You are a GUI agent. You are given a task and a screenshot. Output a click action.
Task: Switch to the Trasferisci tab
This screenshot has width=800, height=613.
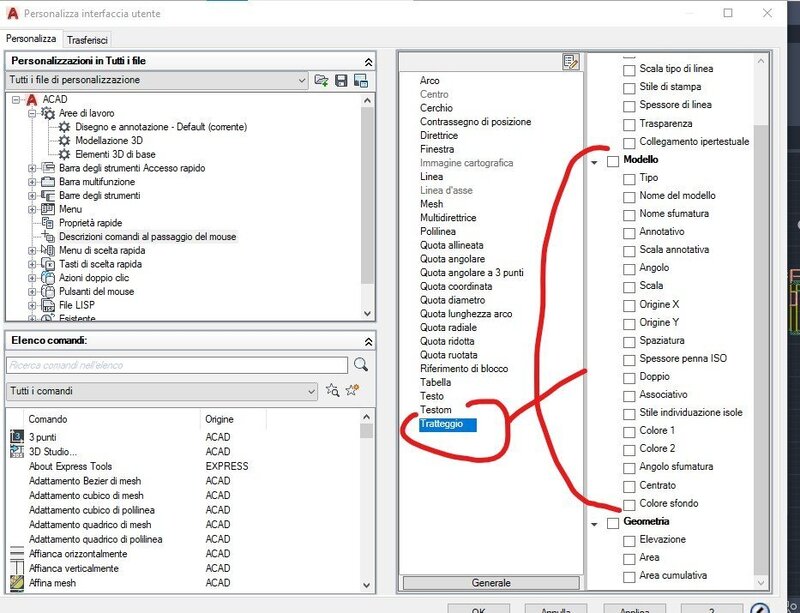click(87, 40)
